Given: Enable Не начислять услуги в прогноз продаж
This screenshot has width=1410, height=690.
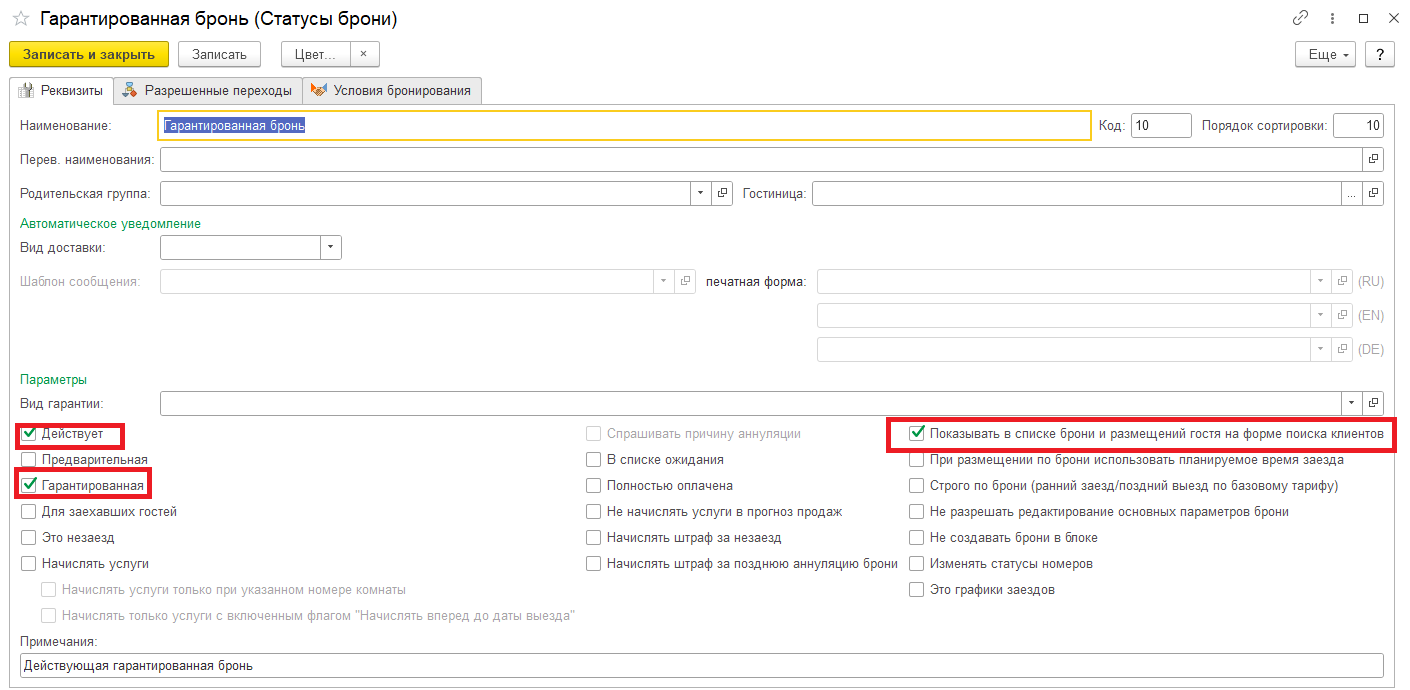Looking at the screenshot, I should (x=594, y=512).
